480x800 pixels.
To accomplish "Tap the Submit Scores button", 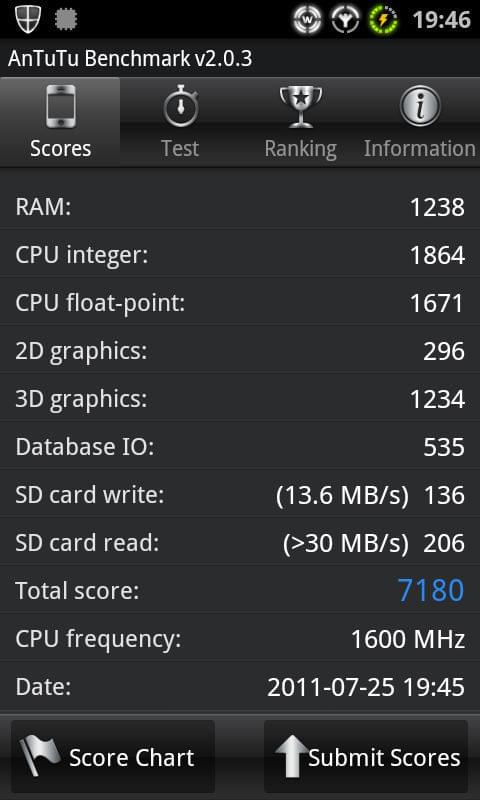I will [366, 756].
